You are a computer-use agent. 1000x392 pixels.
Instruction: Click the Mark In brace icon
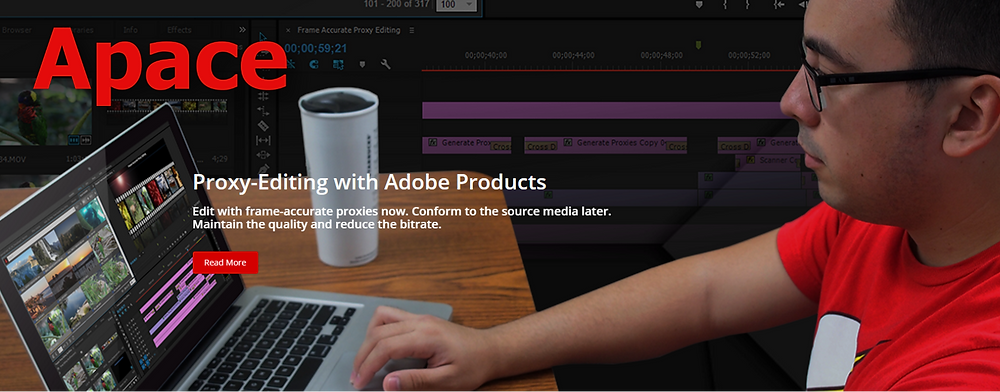[725, 4]
